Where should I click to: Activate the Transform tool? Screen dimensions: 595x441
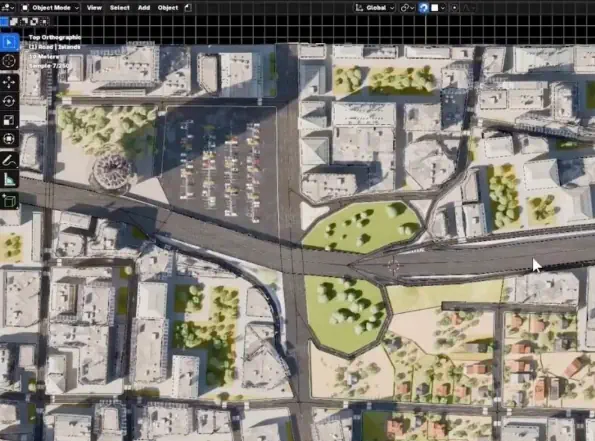click(x=9, y=139)
